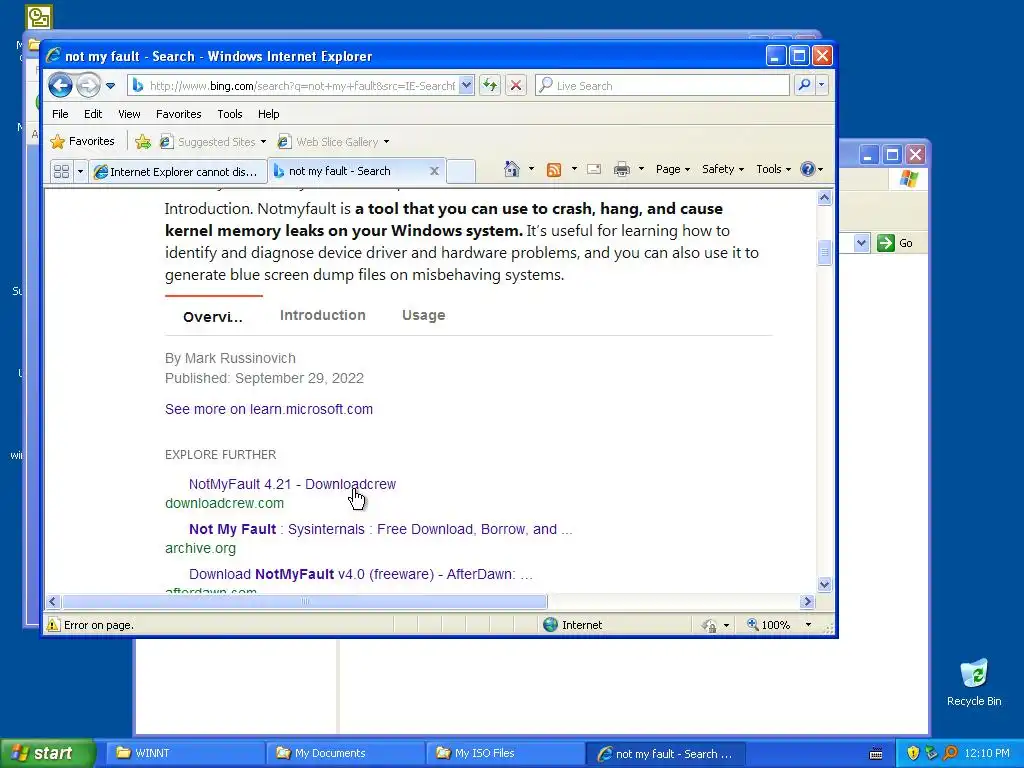Open the Page command menu
This screenshot has height=768, width=1024.
pos(673,169)
